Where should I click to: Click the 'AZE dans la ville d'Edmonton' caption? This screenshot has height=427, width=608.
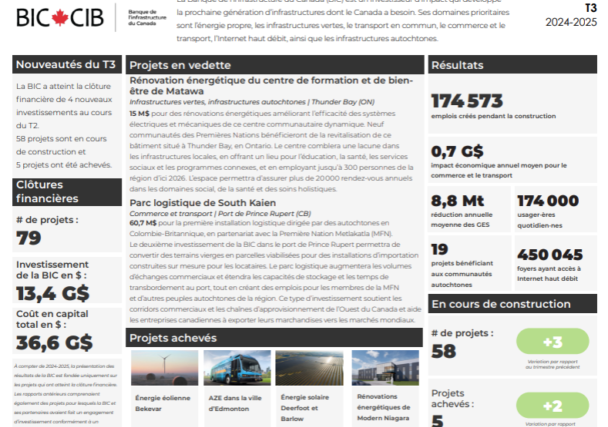click(x=235, y=403)
